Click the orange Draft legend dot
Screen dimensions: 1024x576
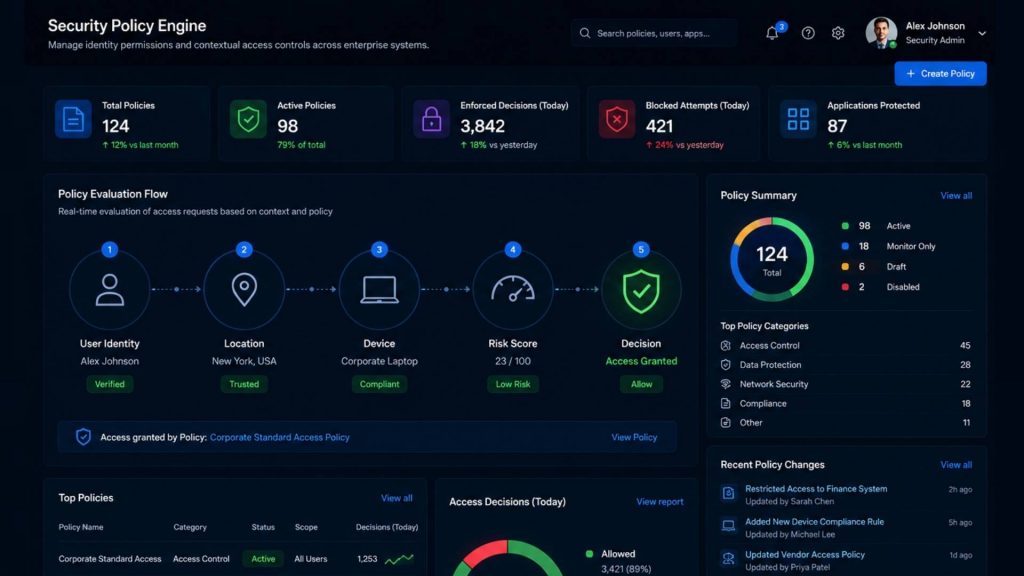pyautogui.click(x=845, y=266)
